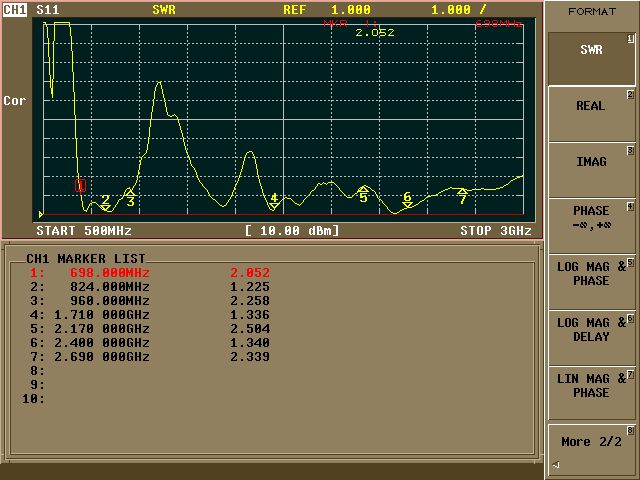The image size is (640, 480).
Task: Click empty marker list row 9:
Action: 37,384
